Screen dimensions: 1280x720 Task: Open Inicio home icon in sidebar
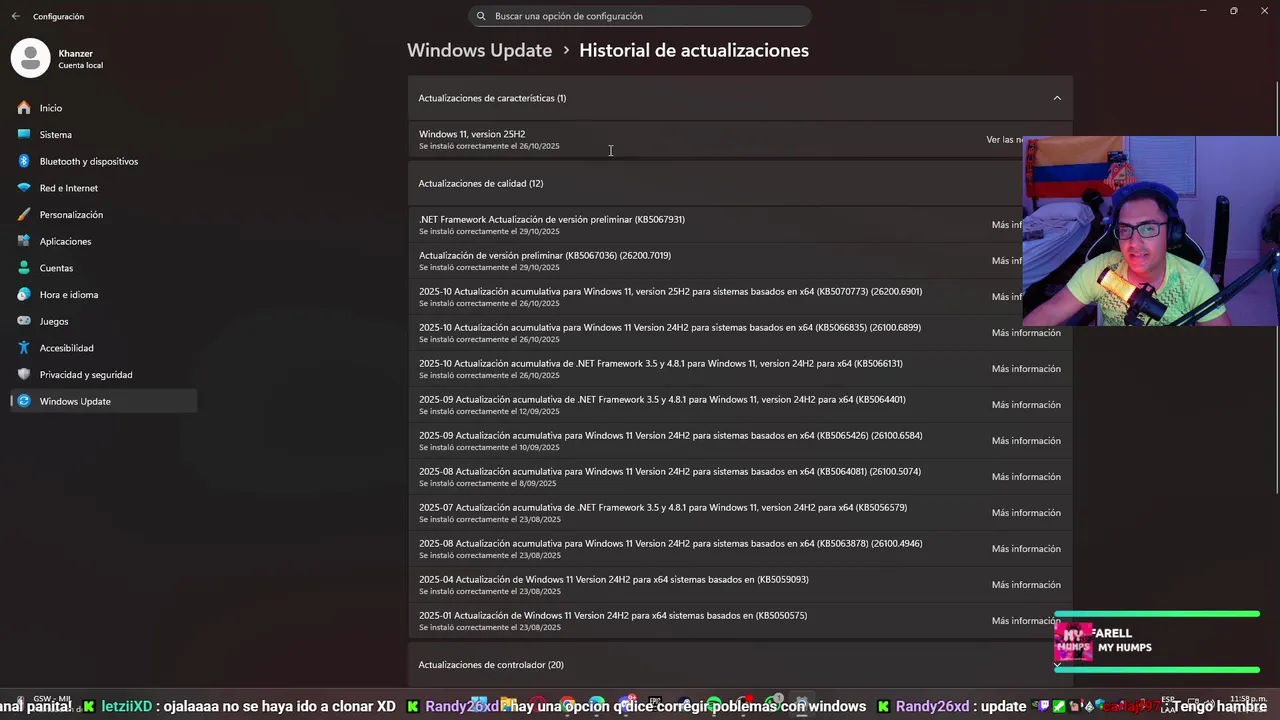(24, 108)
